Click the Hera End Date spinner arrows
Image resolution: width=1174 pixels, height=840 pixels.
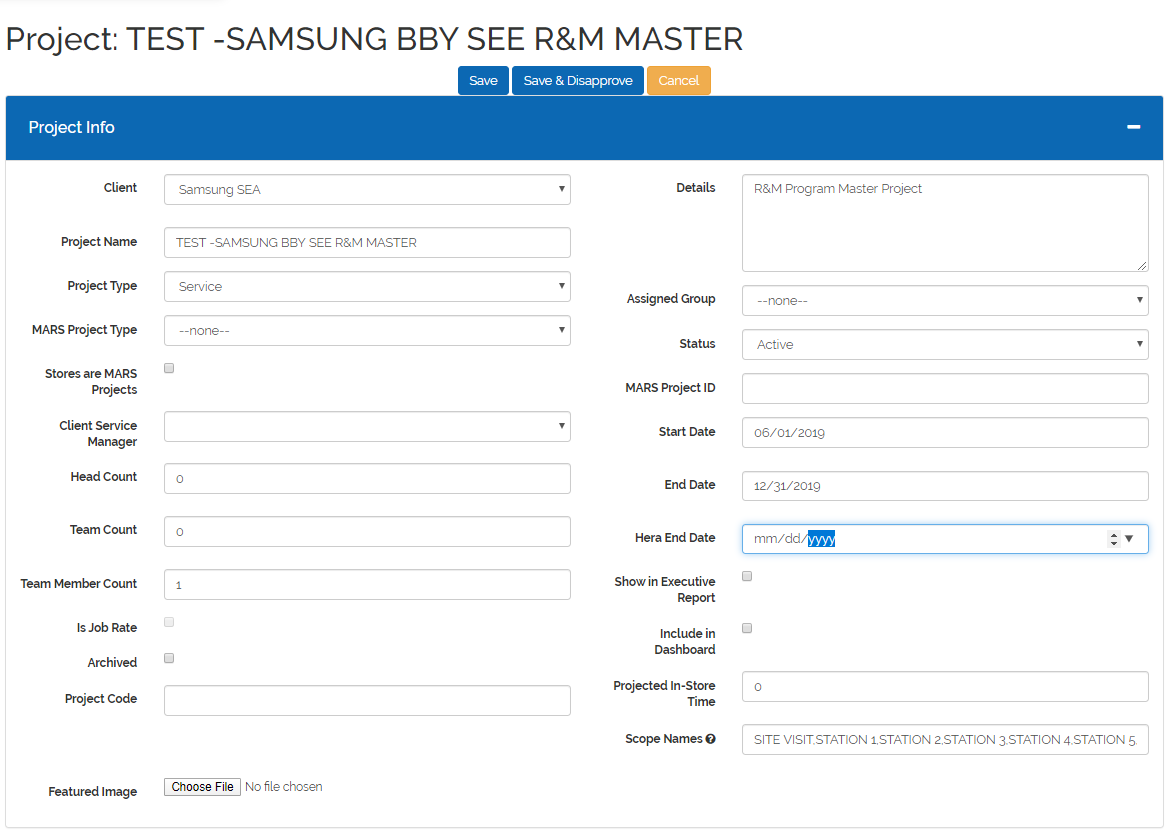(1113, 538)
